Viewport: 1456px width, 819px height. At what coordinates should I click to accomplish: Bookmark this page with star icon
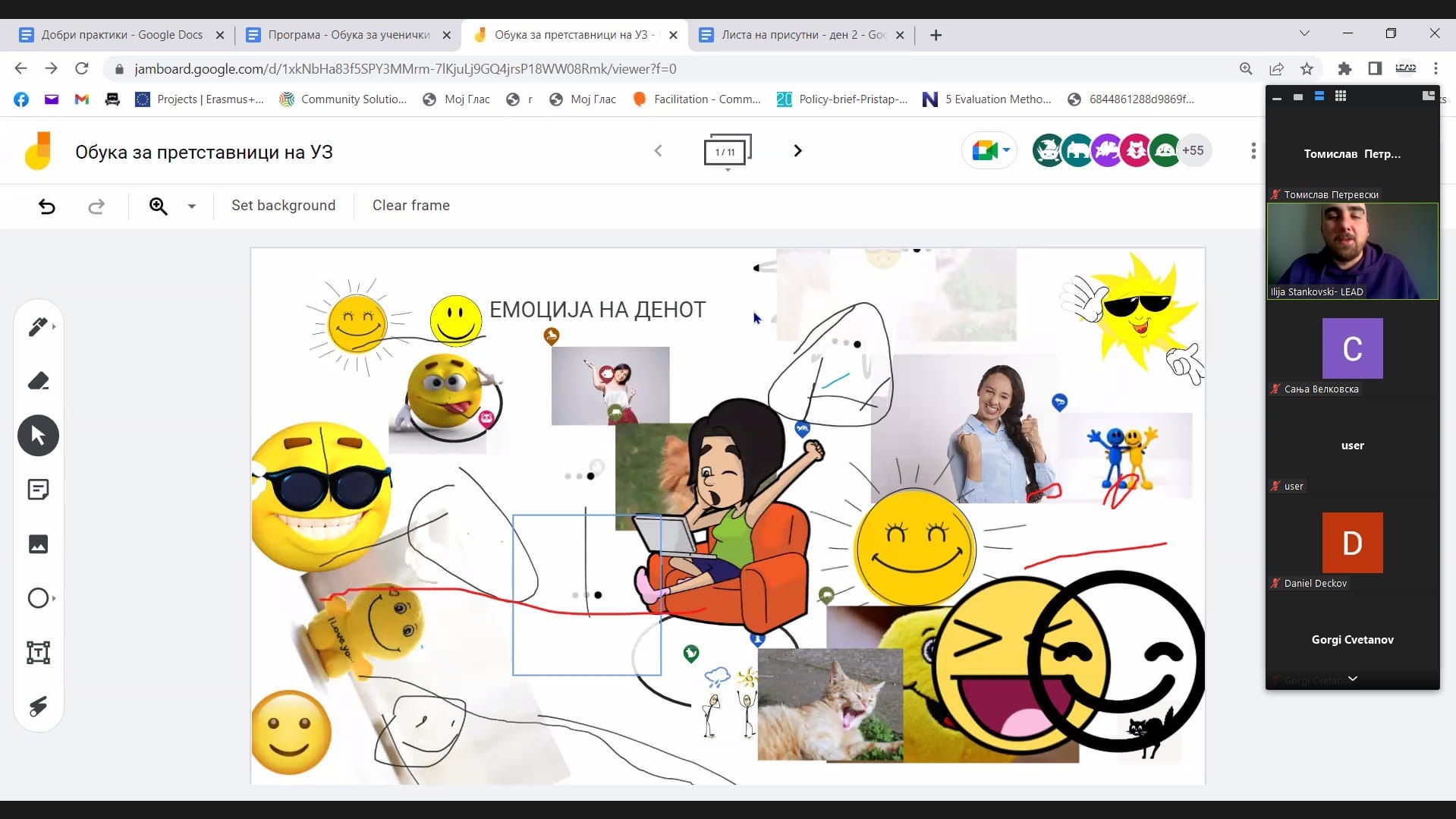point(1307,69)
